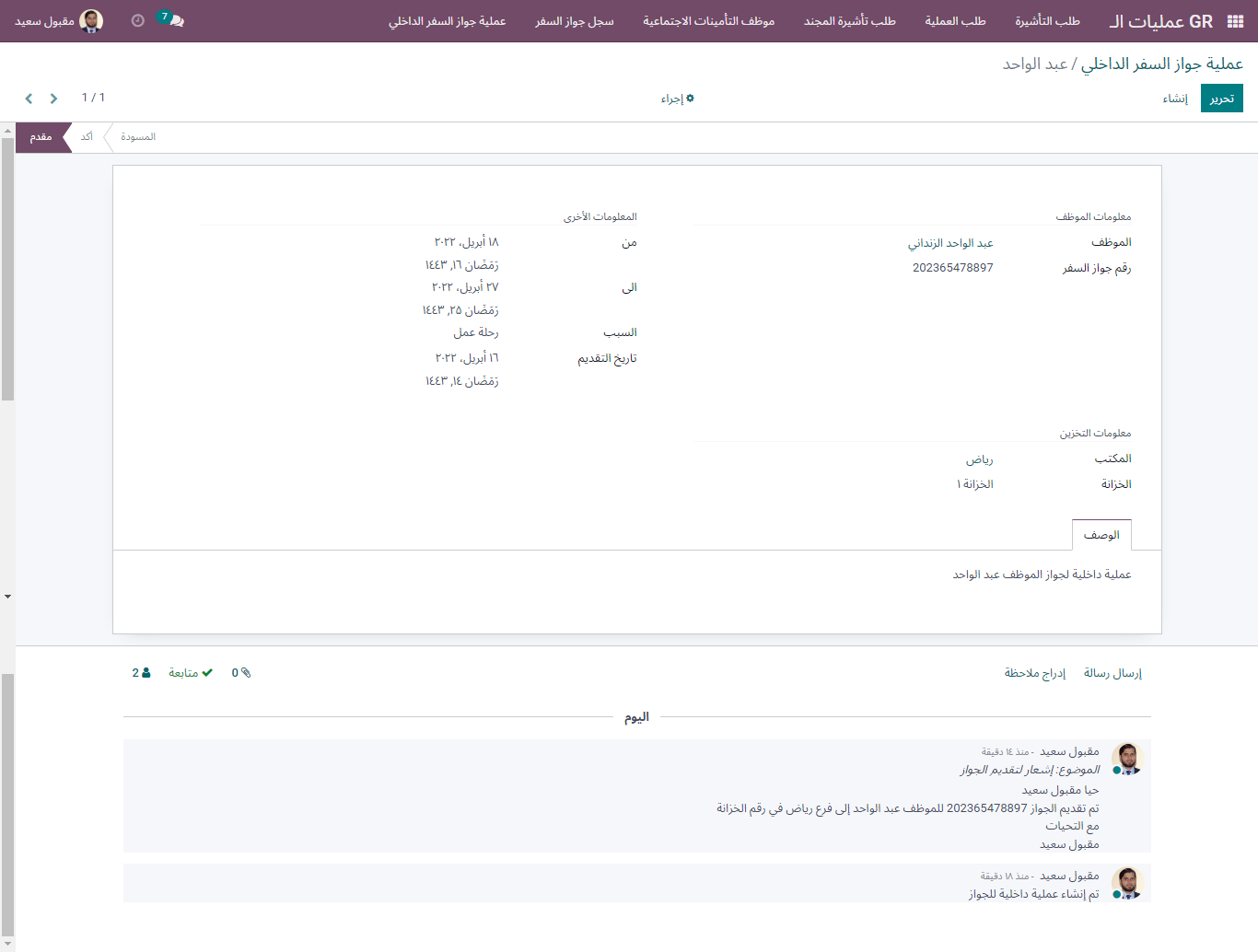Click إدراج ملاحظة log note button

1035,673
